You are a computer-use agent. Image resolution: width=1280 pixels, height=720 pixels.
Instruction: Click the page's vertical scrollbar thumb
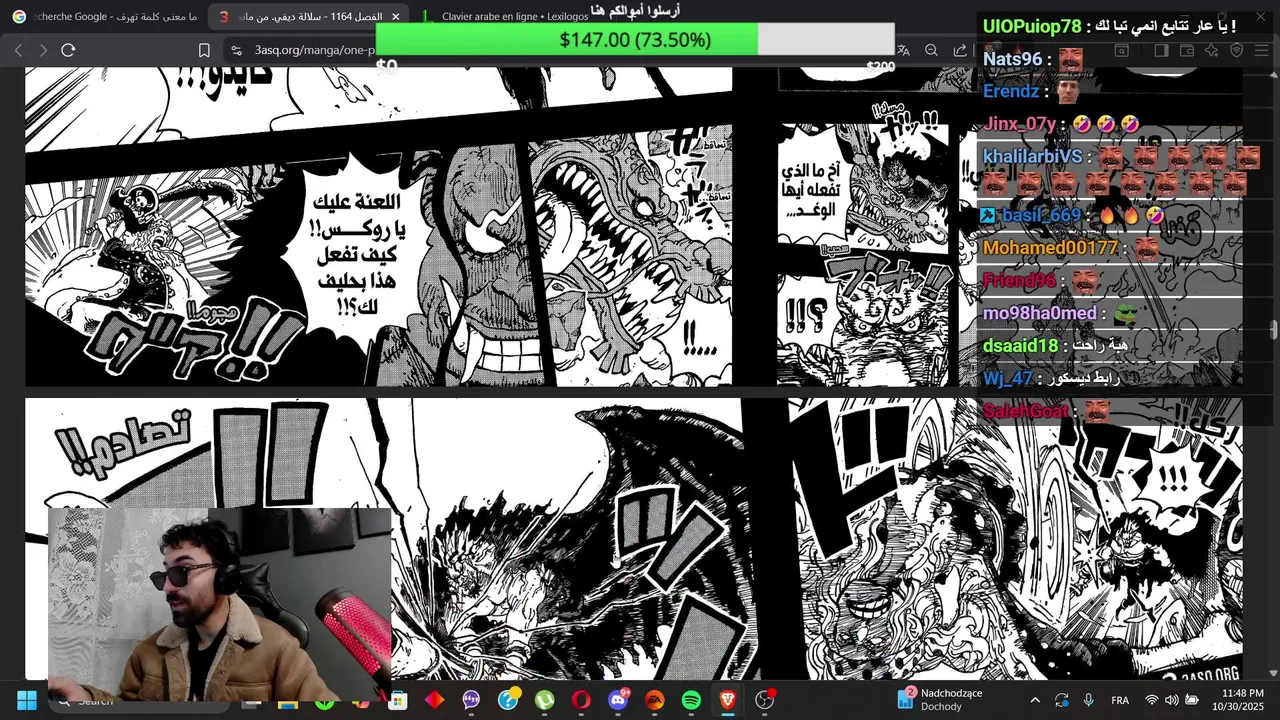click(x=1273, y=330)
